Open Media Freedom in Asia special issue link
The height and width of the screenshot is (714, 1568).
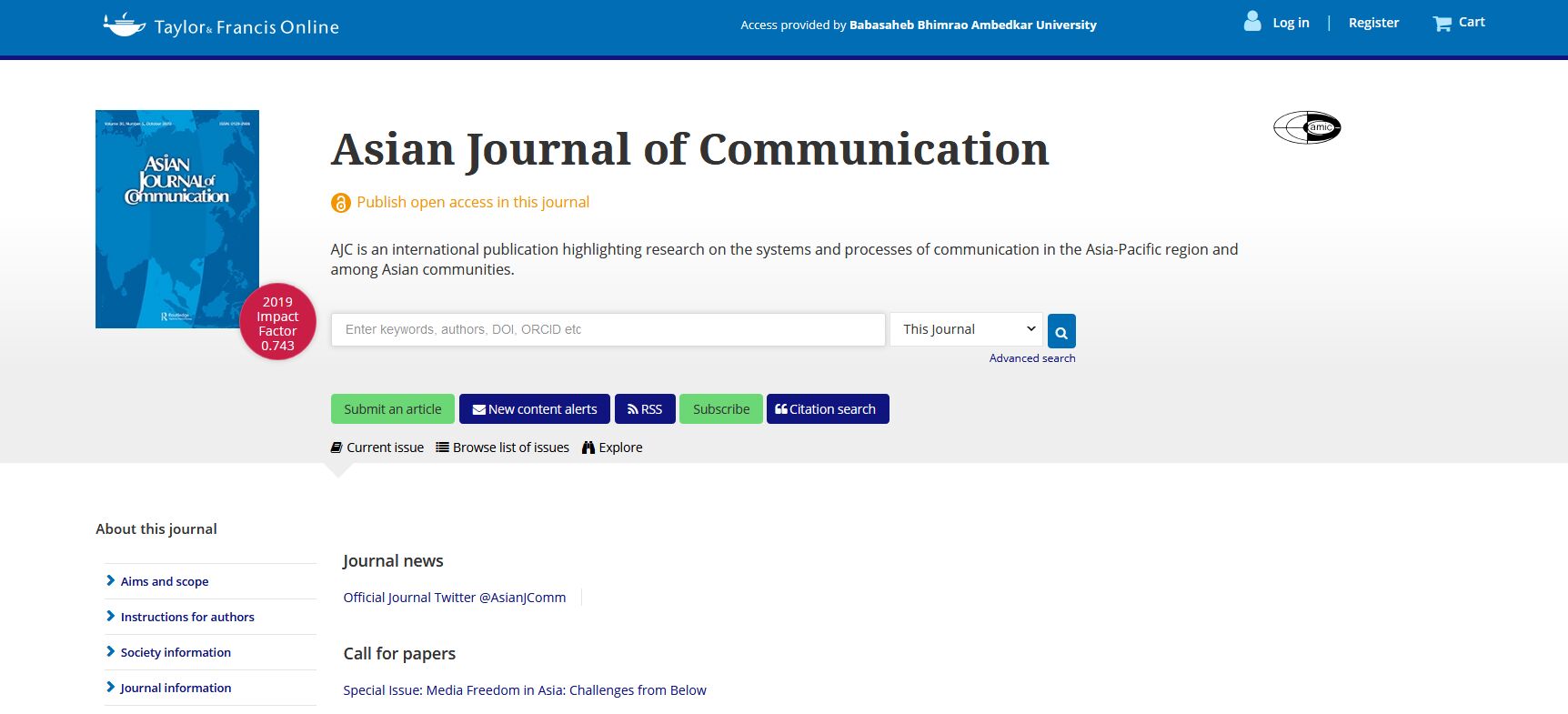525,690
